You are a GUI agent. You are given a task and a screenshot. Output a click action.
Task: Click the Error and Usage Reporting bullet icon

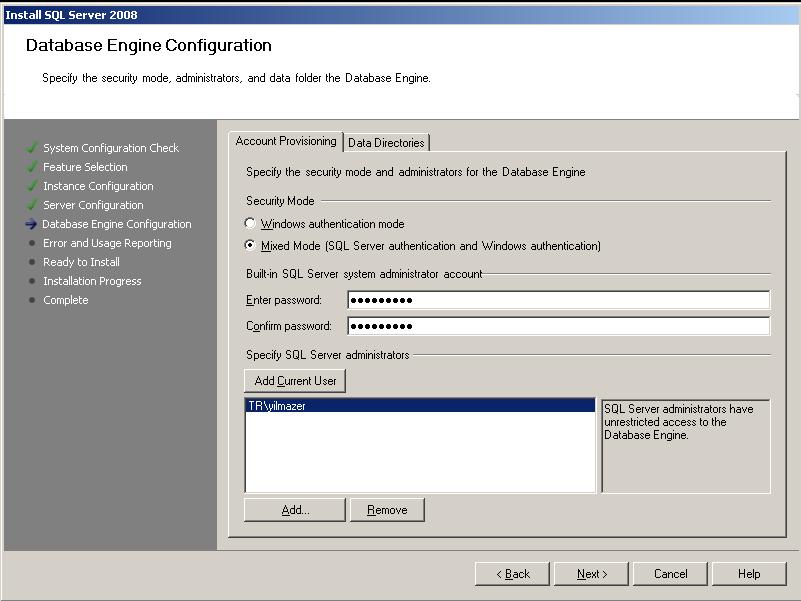click(32, 243)
